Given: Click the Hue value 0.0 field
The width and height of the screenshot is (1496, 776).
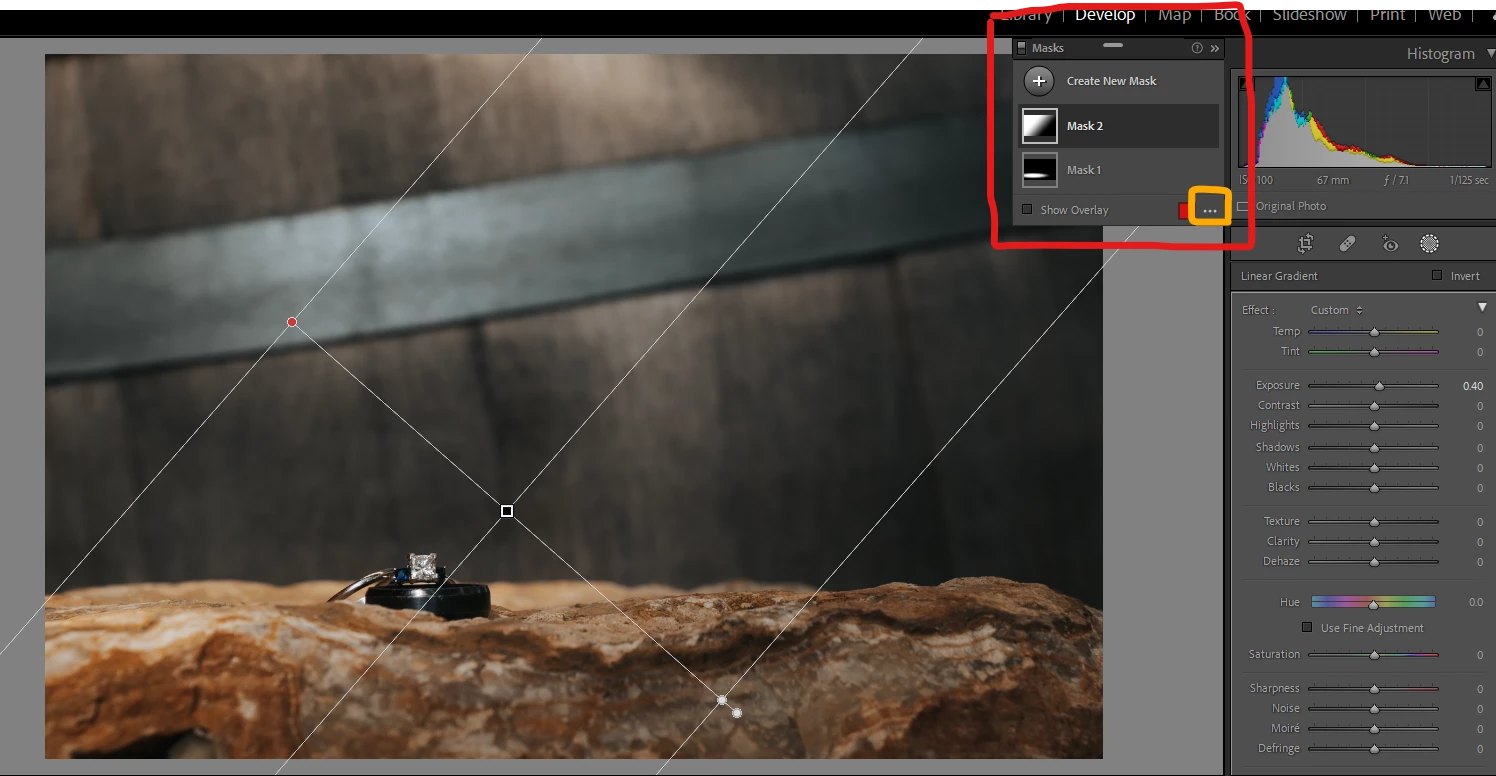Looking at the screenshot, I should click(1475, 603).
